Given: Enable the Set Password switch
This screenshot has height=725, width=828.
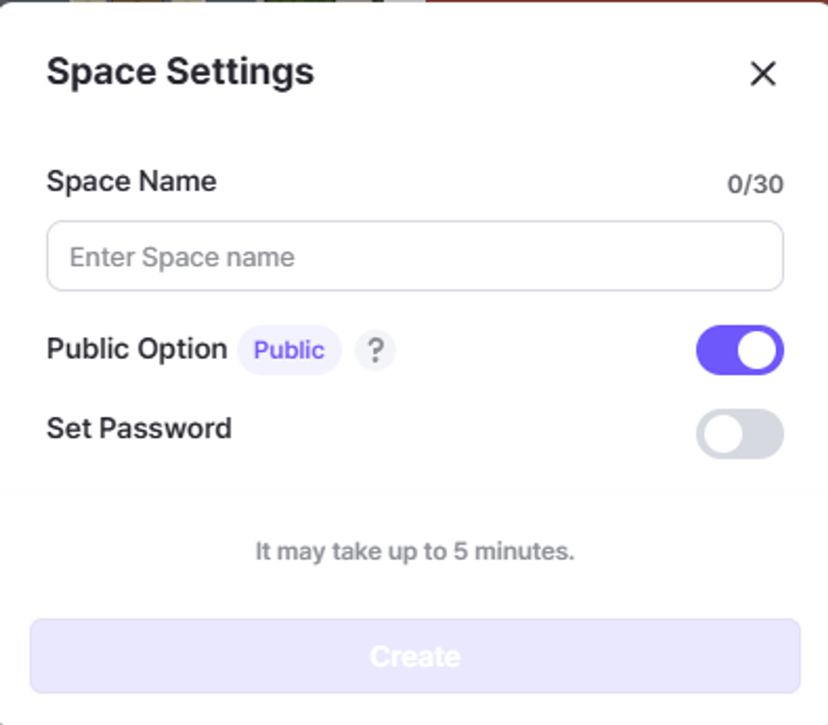Looking at the screenshot, I should click(739, 434).
